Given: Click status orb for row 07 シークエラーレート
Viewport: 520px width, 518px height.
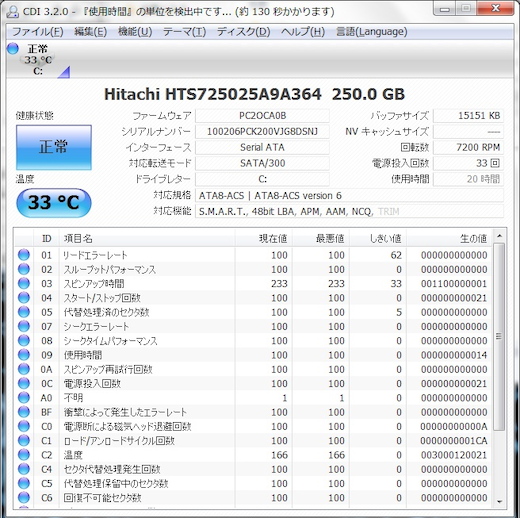Looking at the screenshot, I should 24,326.
